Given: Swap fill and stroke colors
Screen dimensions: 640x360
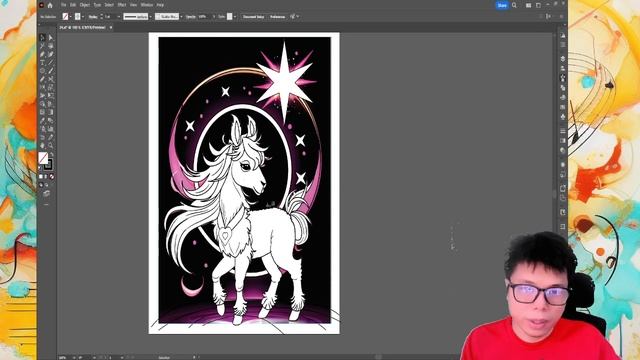Looking at the screenshot, I should [x=51, y=154].
